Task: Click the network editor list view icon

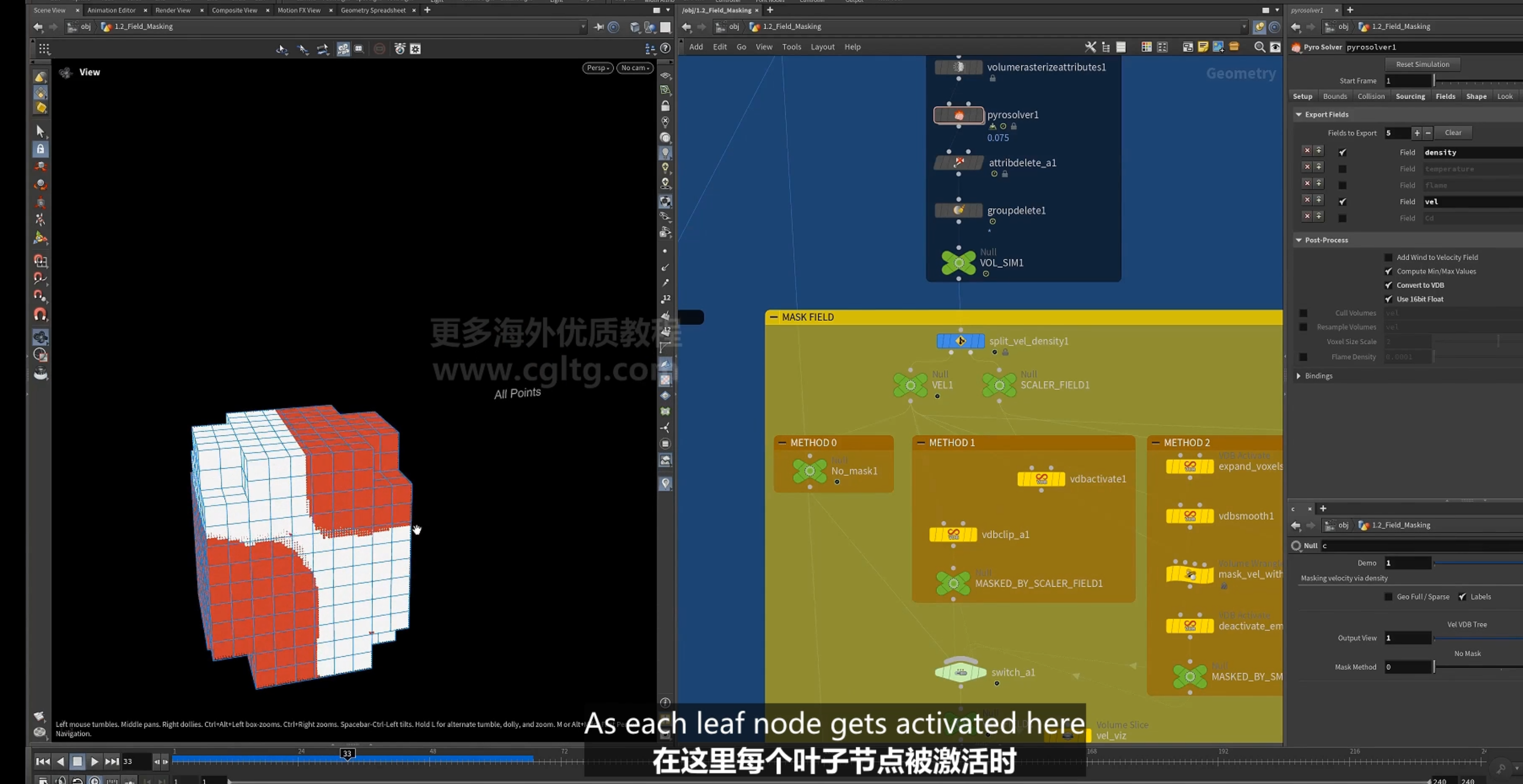Action: point(1121,47)
